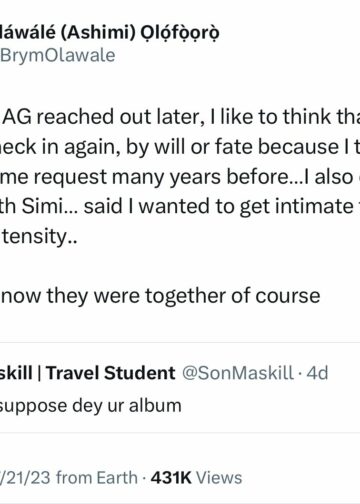360x504 pixels.
Task: Click the 'from Earth' location text
Action: click(97, 478)
